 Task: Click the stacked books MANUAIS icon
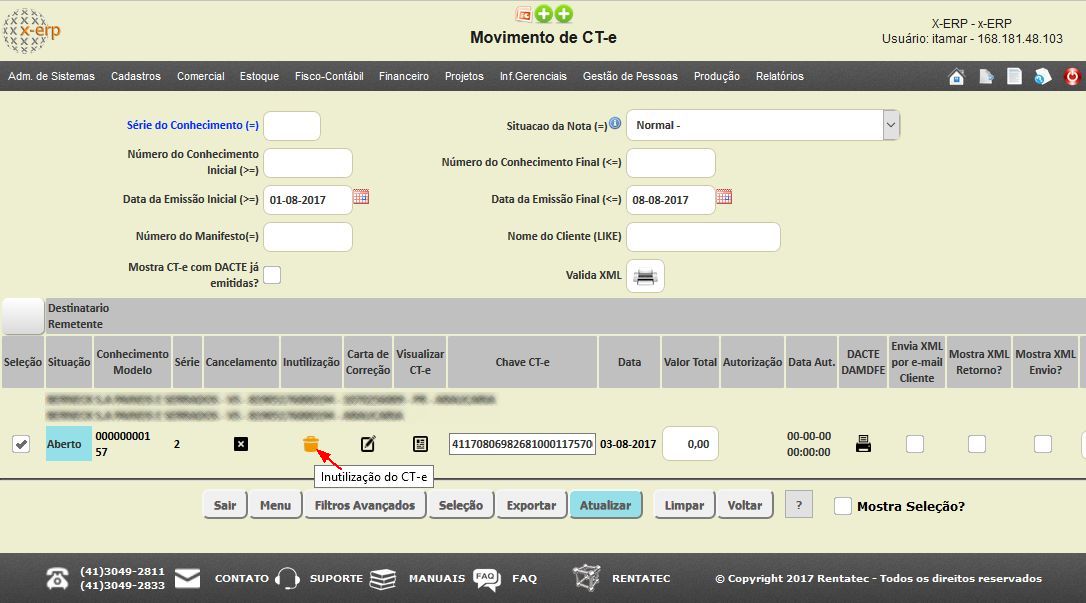[x=382, y=579]
